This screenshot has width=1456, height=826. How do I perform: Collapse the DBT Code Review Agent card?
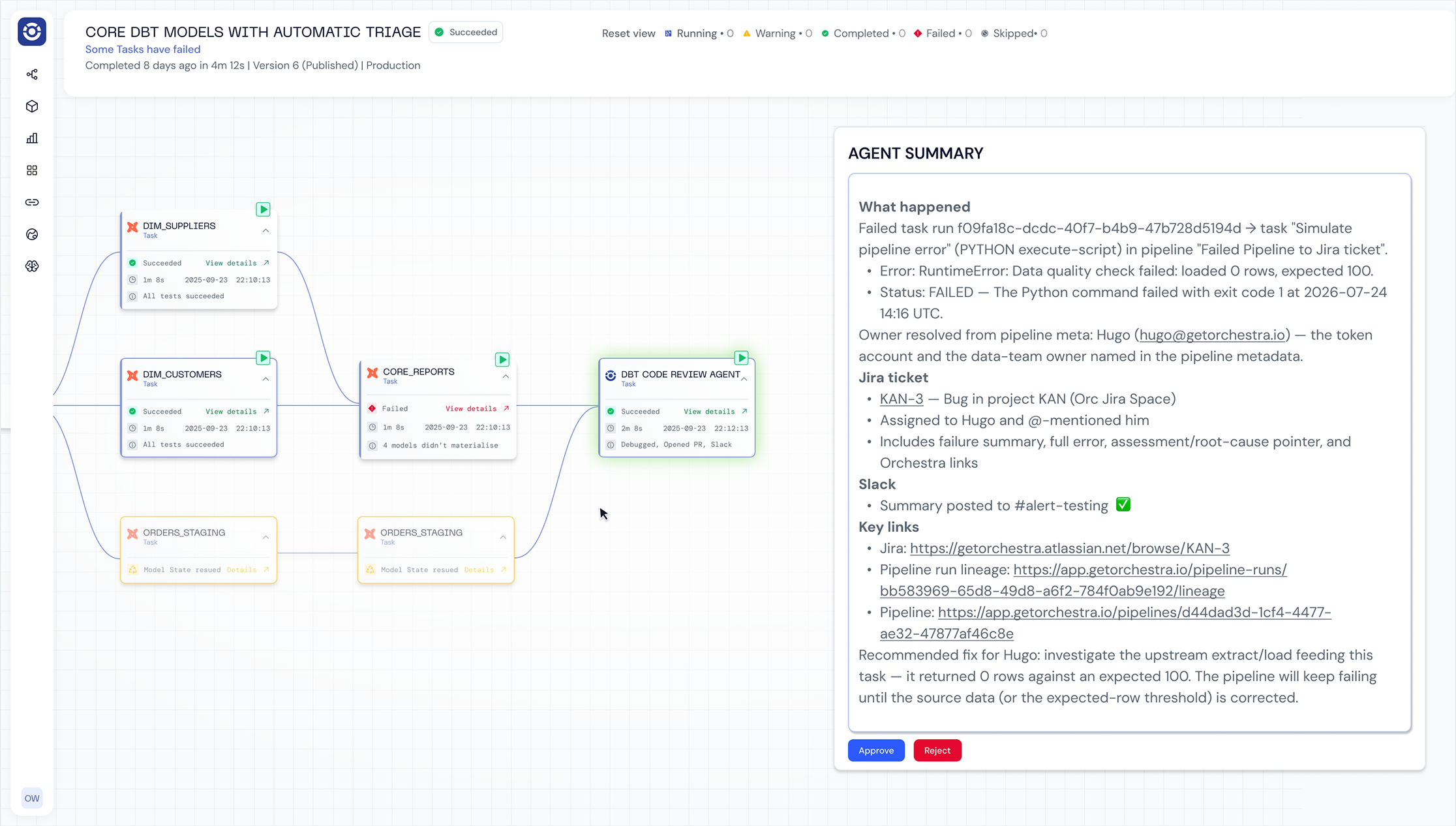point(744,379)
